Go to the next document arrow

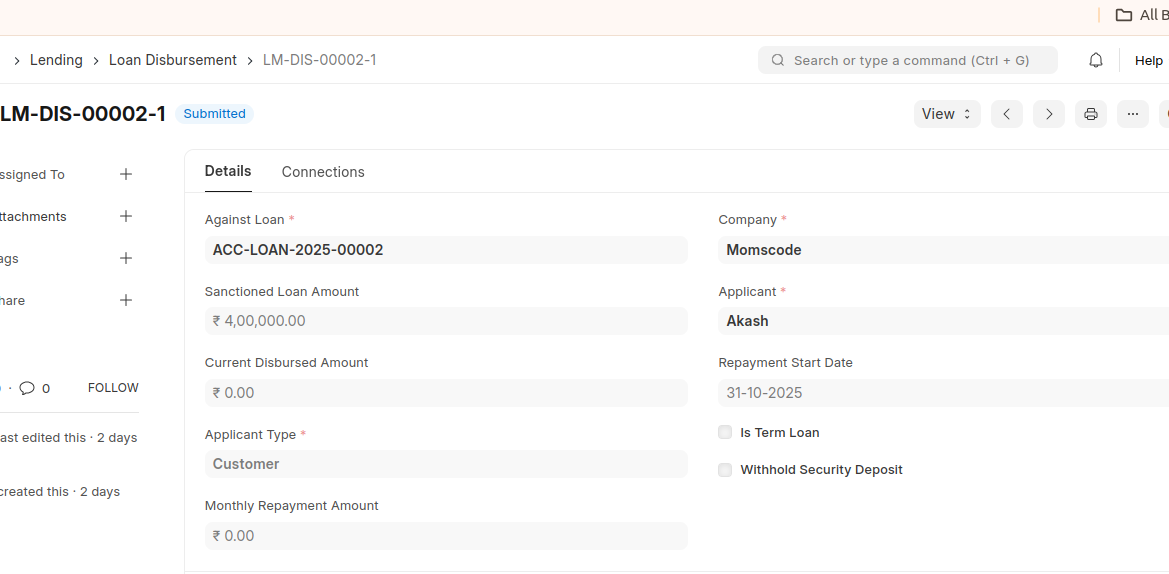click(x=1048, y=114)
